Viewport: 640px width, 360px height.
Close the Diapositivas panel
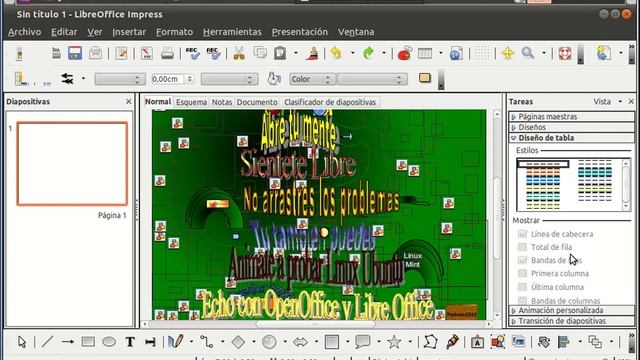pos(129,101)
